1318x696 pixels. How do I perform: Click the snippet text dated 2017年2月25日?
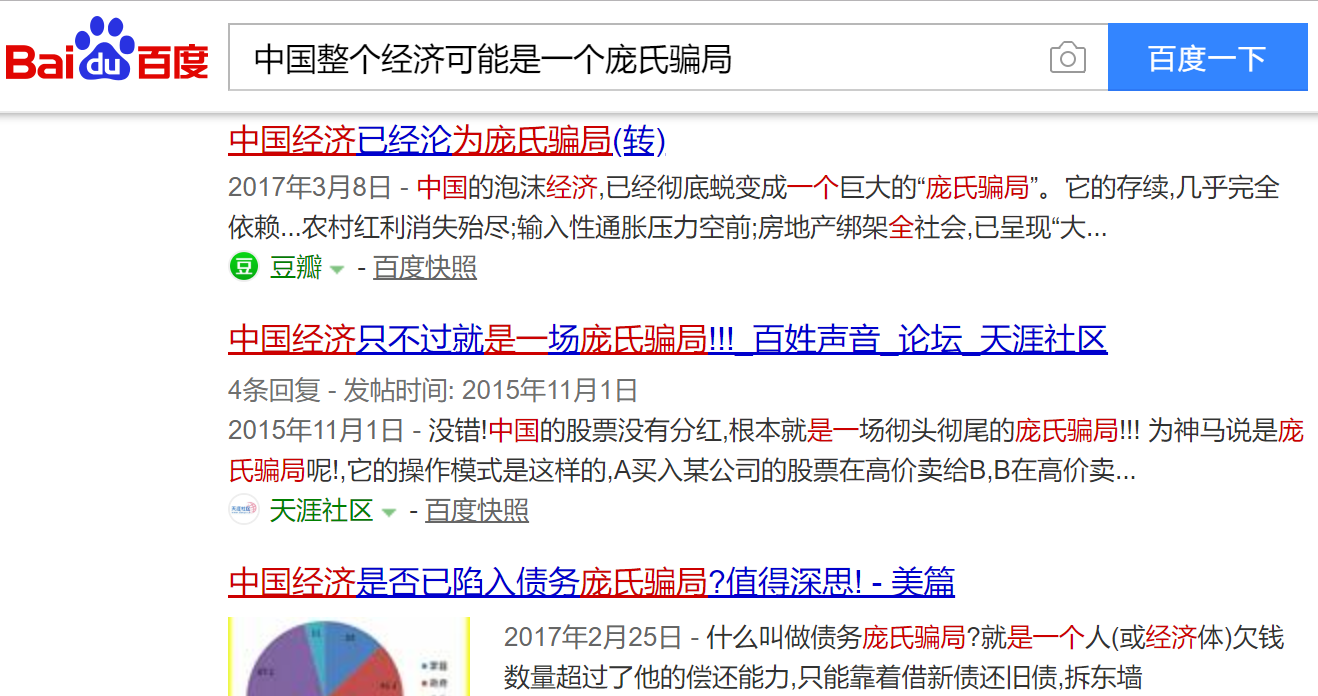[x=893, y=657]
